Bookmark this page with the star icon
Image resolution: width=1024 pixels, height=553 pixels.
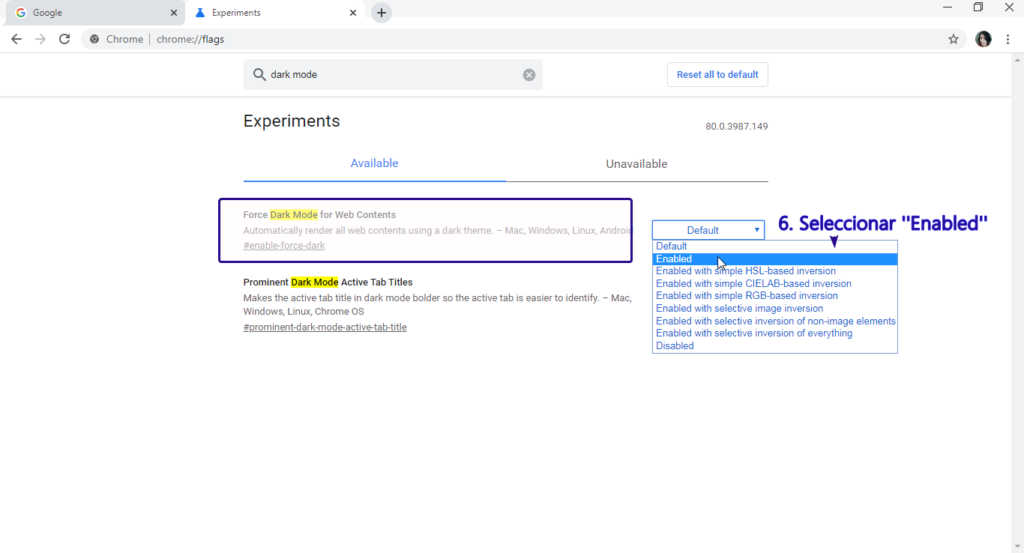click(953, 39)
